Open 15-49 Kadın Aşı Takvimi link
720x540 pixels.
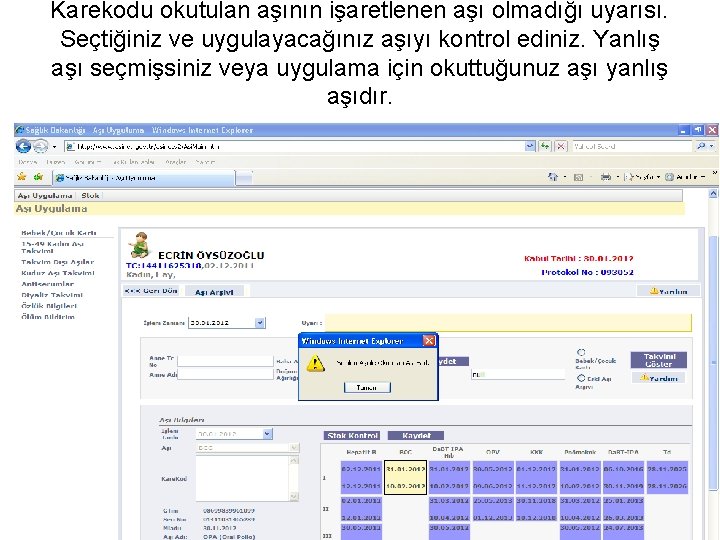coord(52,248)
